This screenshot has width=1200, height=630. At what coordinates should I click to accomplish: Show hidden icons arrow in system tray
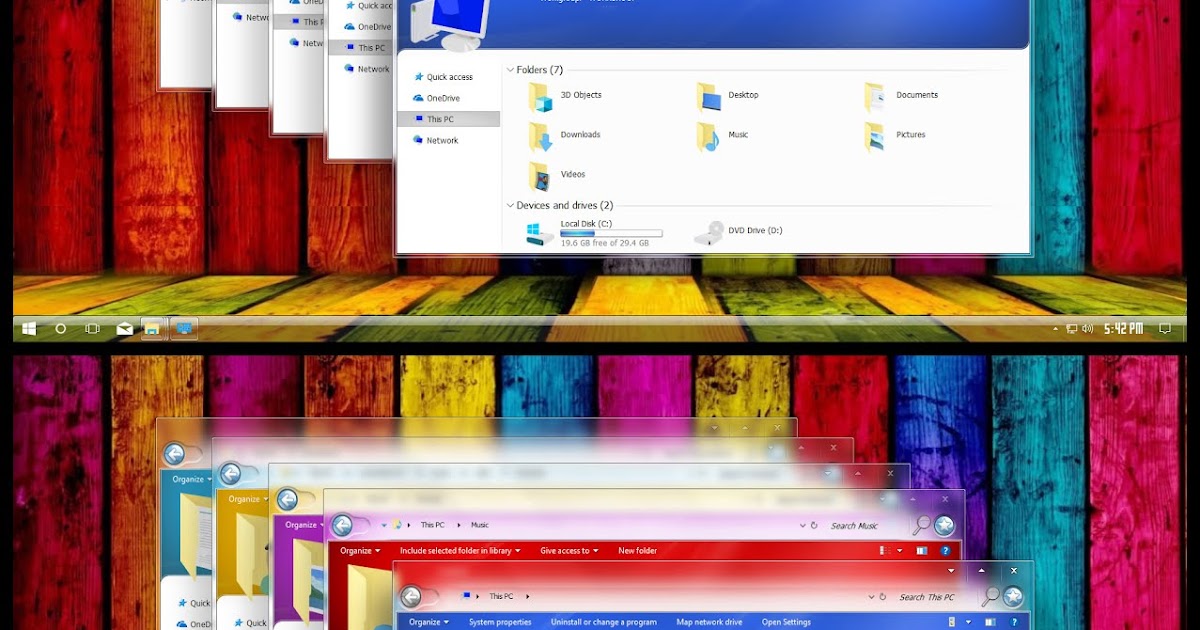pos(1056,329)
